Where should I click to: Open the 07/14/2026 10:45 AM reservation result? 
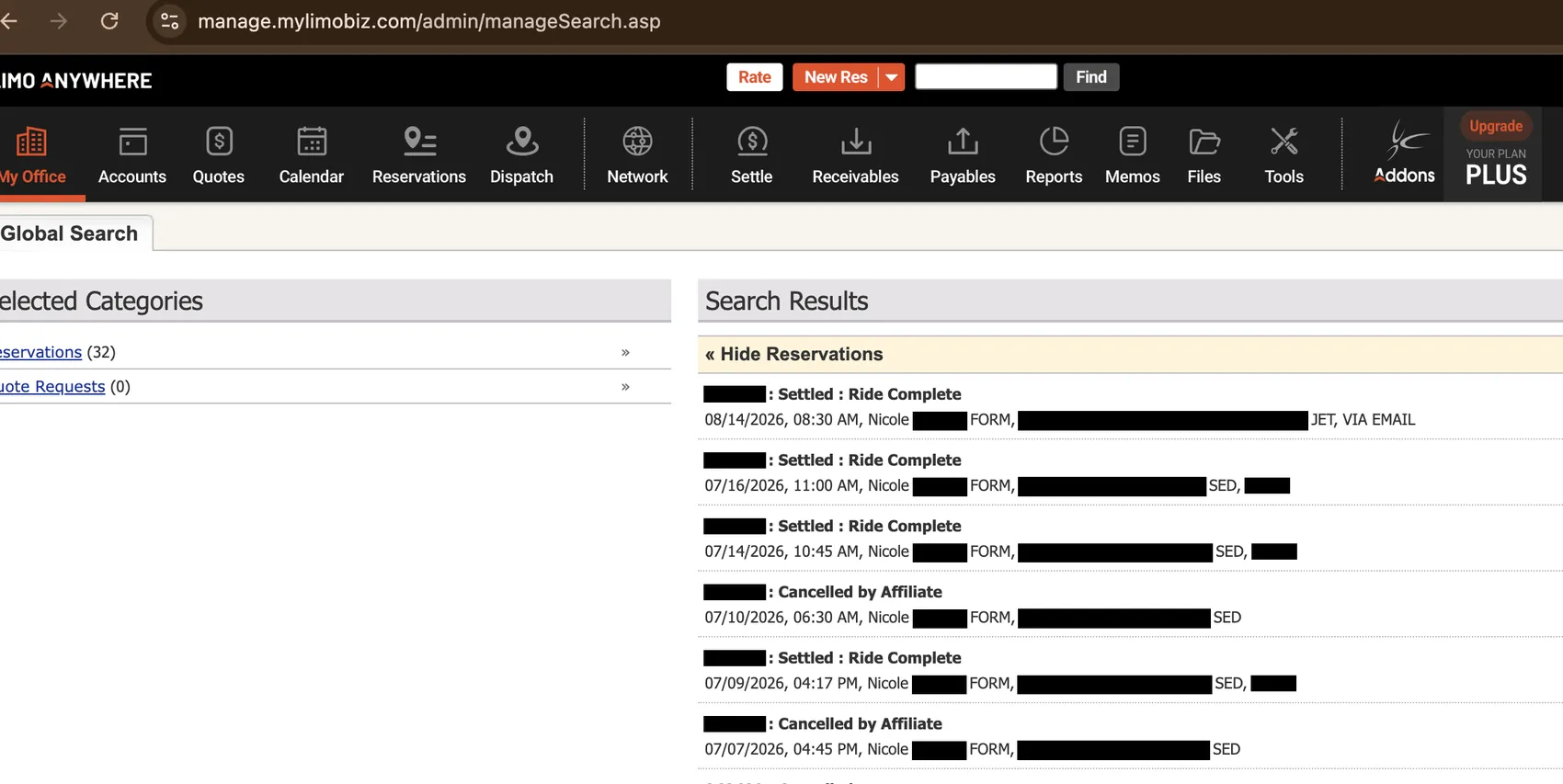(x=1130, y=539)
